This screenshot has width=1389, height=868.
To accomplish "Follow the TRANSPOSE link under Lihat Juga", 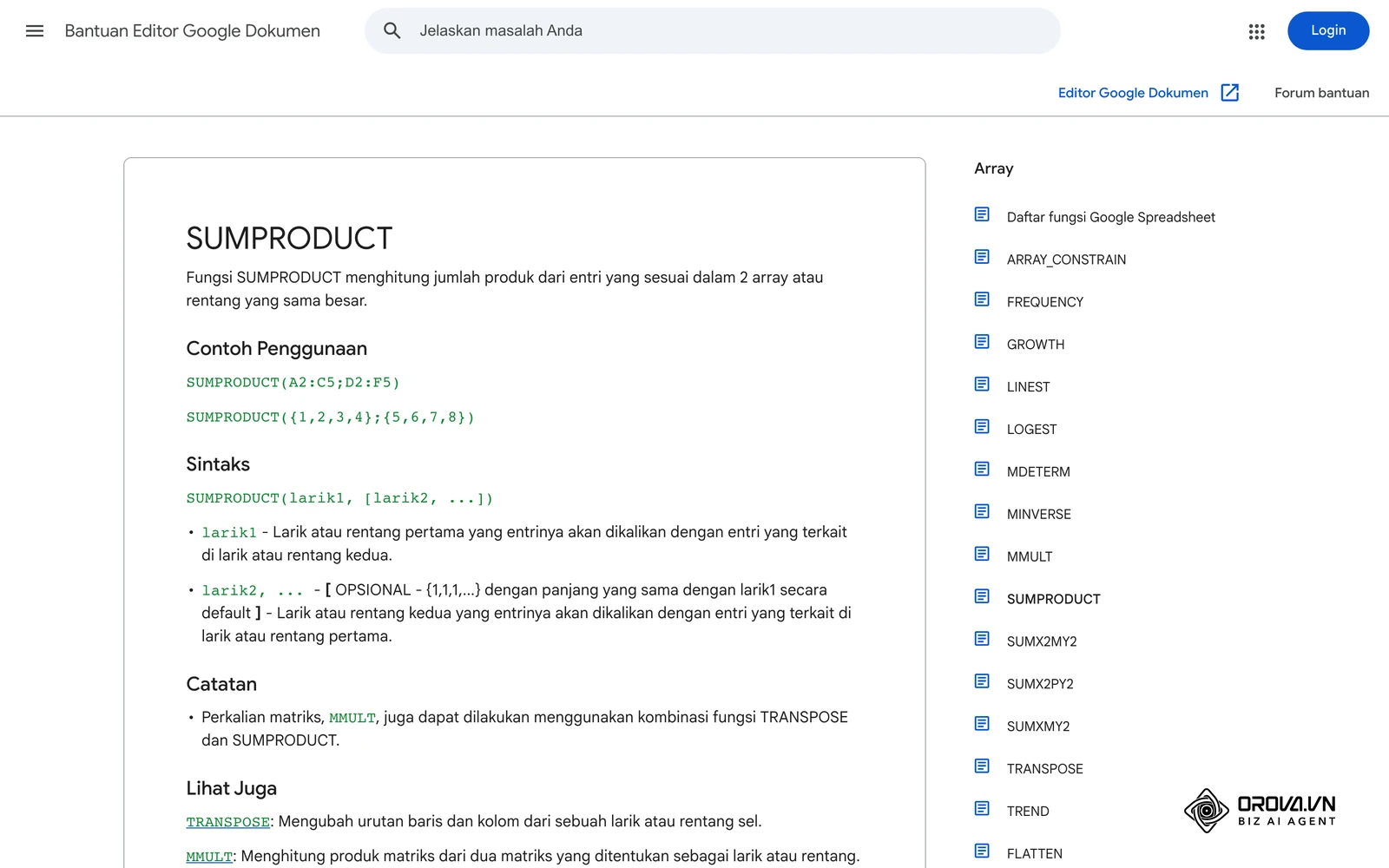I will click(228, 822).
